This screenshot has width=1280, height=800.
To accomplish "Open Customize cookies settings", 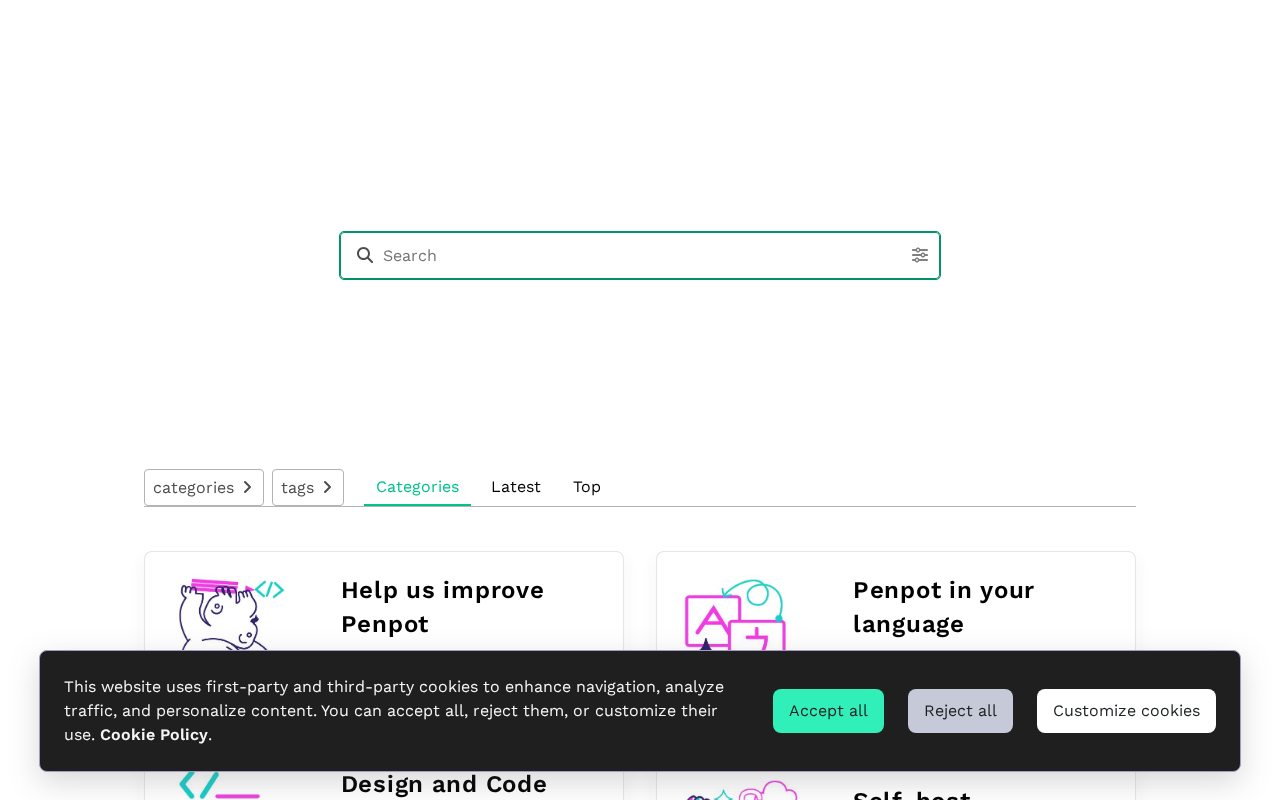I will (1126, 711).
